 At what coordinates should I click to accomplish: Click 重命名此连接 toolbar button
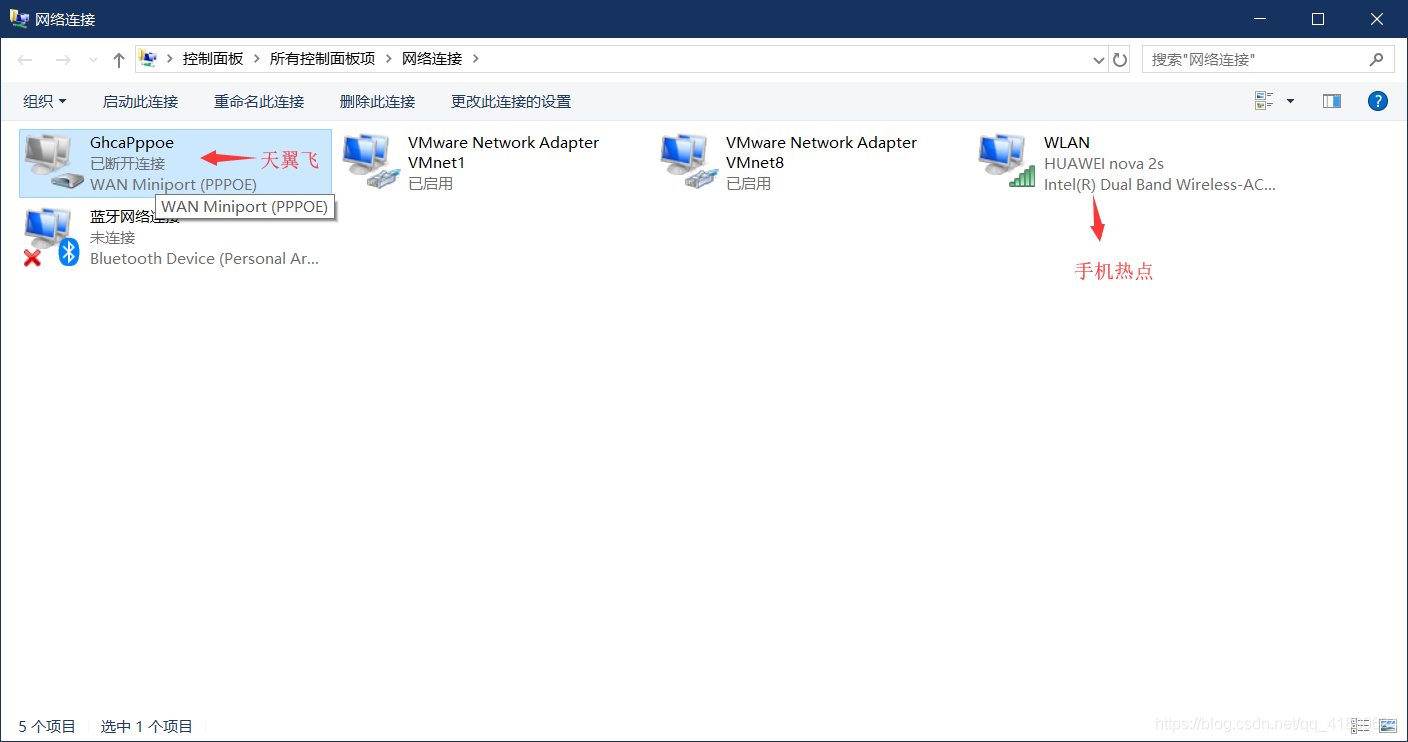click(259, 101)
